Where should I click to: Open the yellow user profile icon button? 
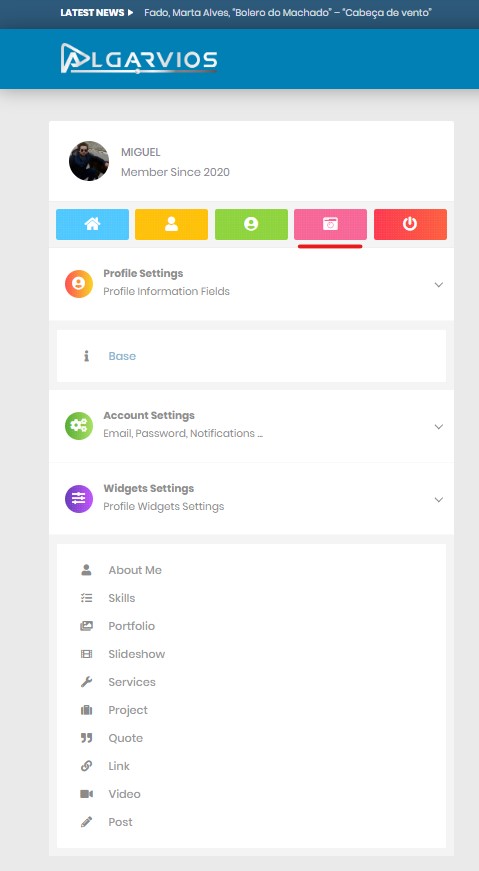(171, 224)
